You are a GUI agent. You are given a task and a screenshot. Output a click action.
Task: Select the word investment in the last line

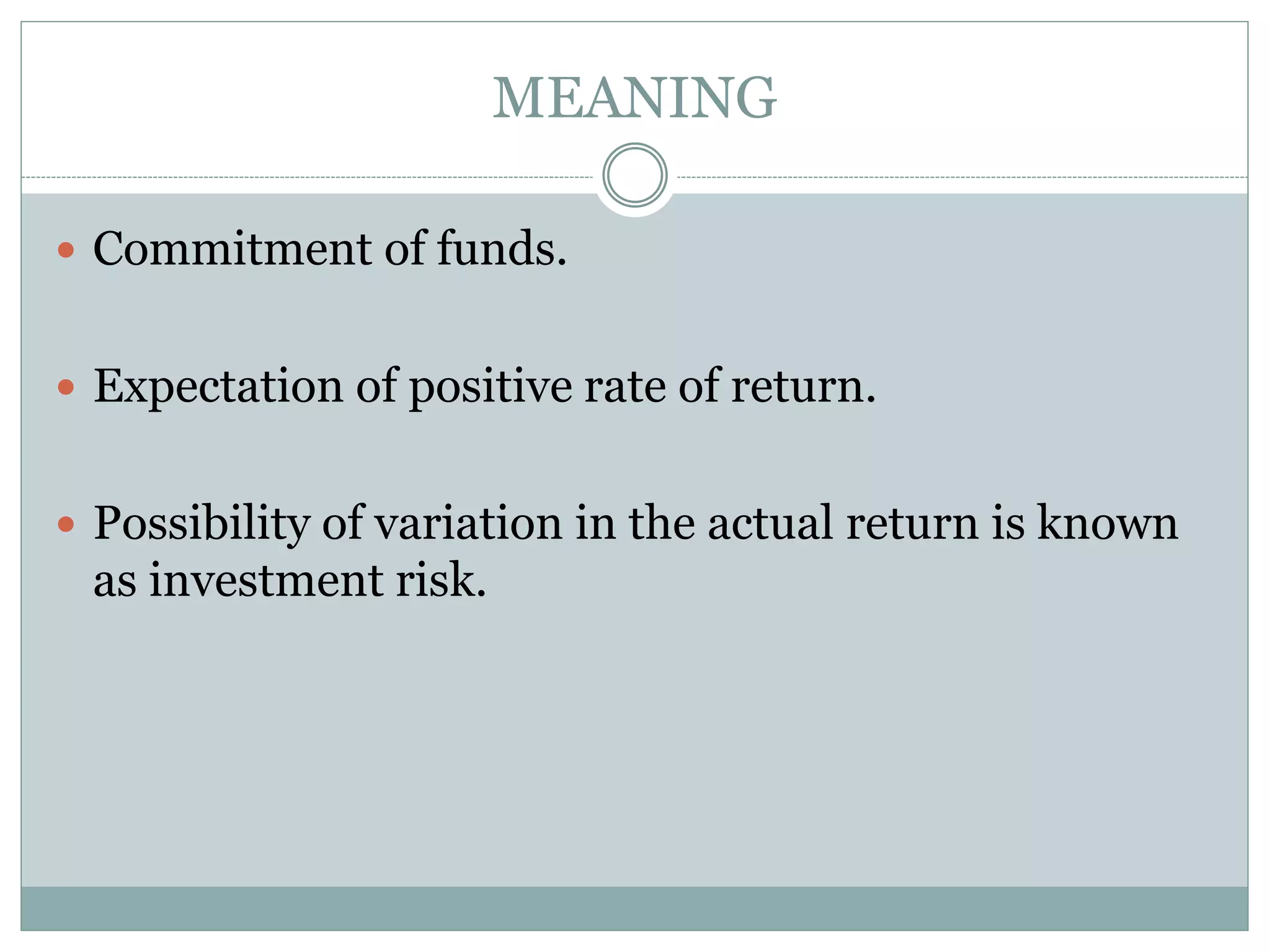[267, 581]
